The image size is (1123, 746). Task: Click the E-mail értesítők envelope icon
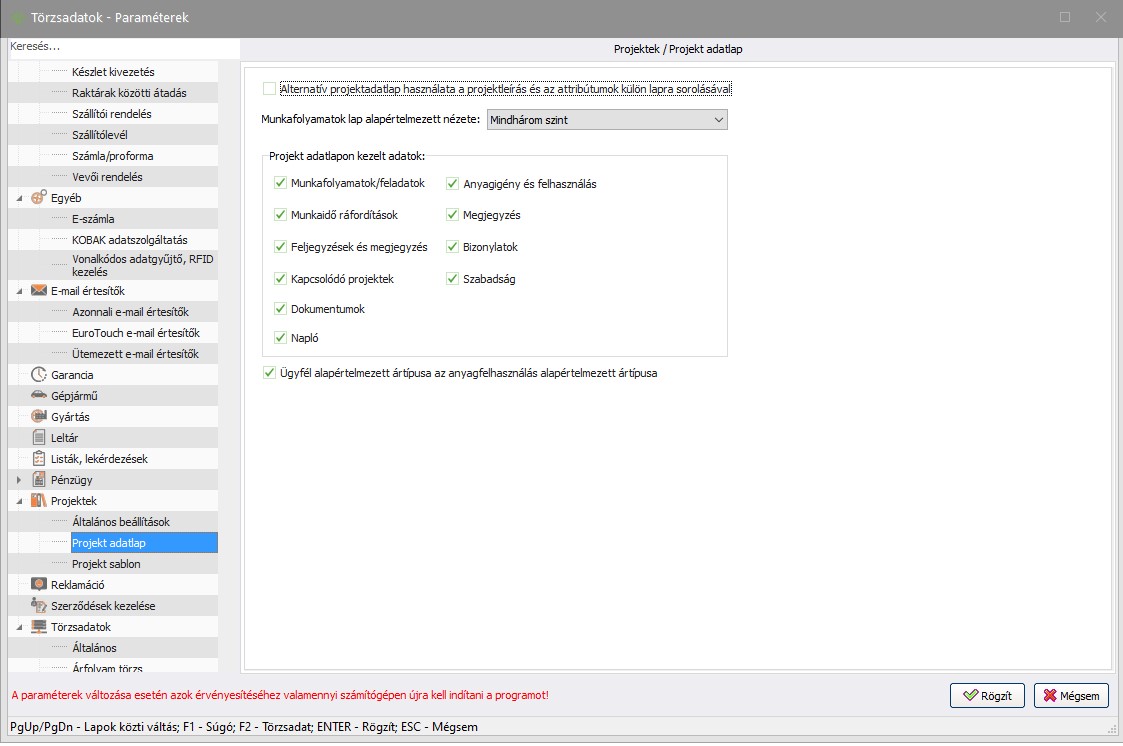pos(39,291)
